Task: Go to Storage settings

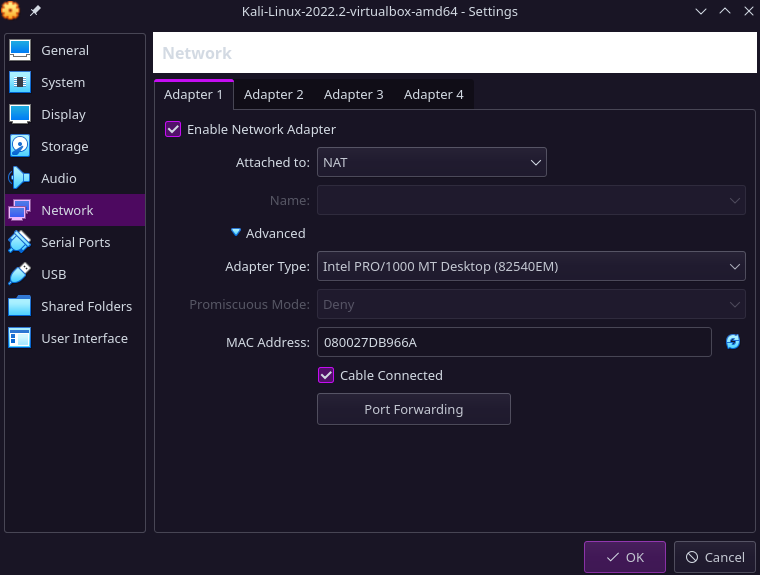Action: [x=64, y=146]
